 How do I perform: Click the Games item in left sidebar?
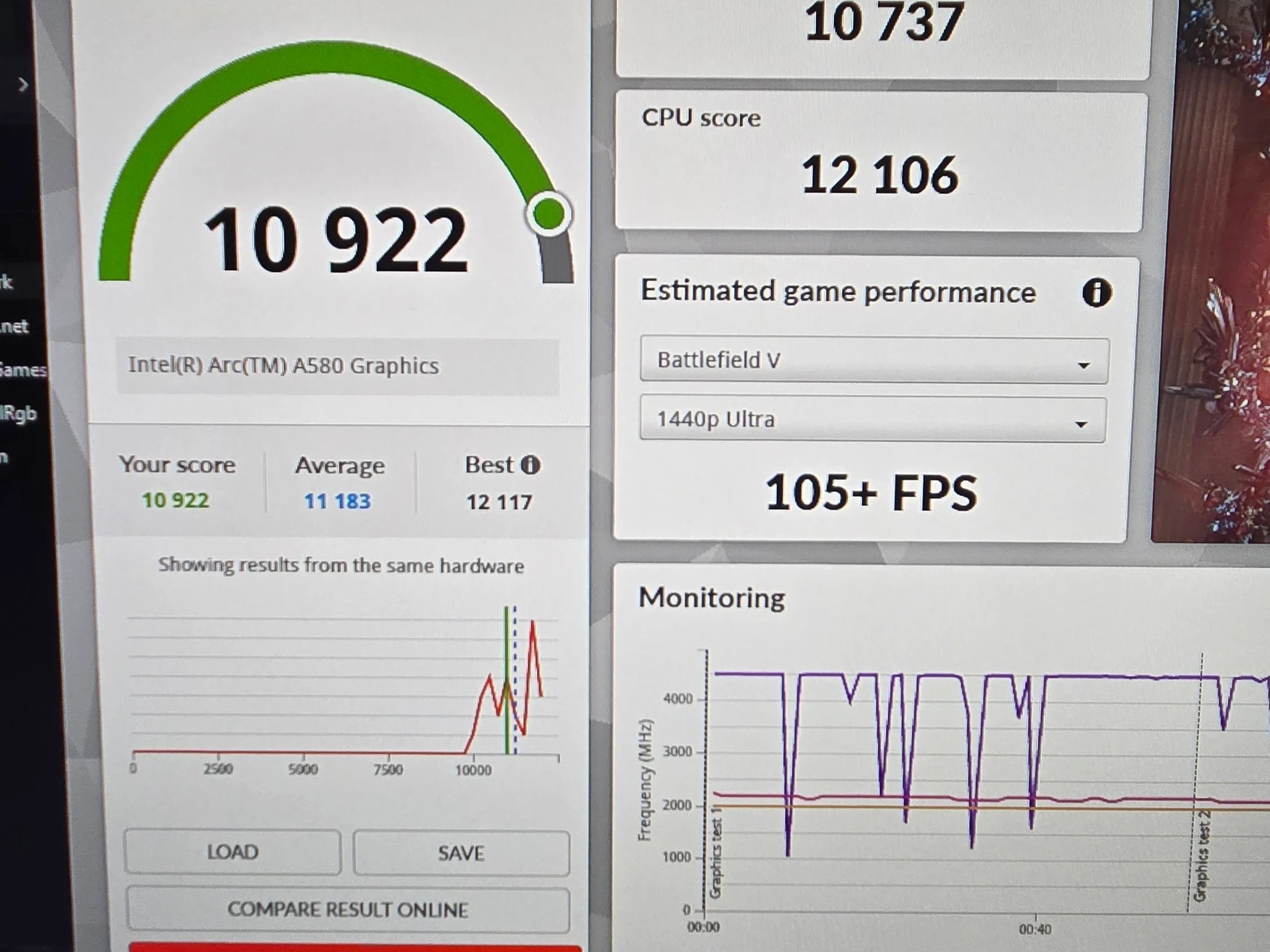[x=23, y=370]
